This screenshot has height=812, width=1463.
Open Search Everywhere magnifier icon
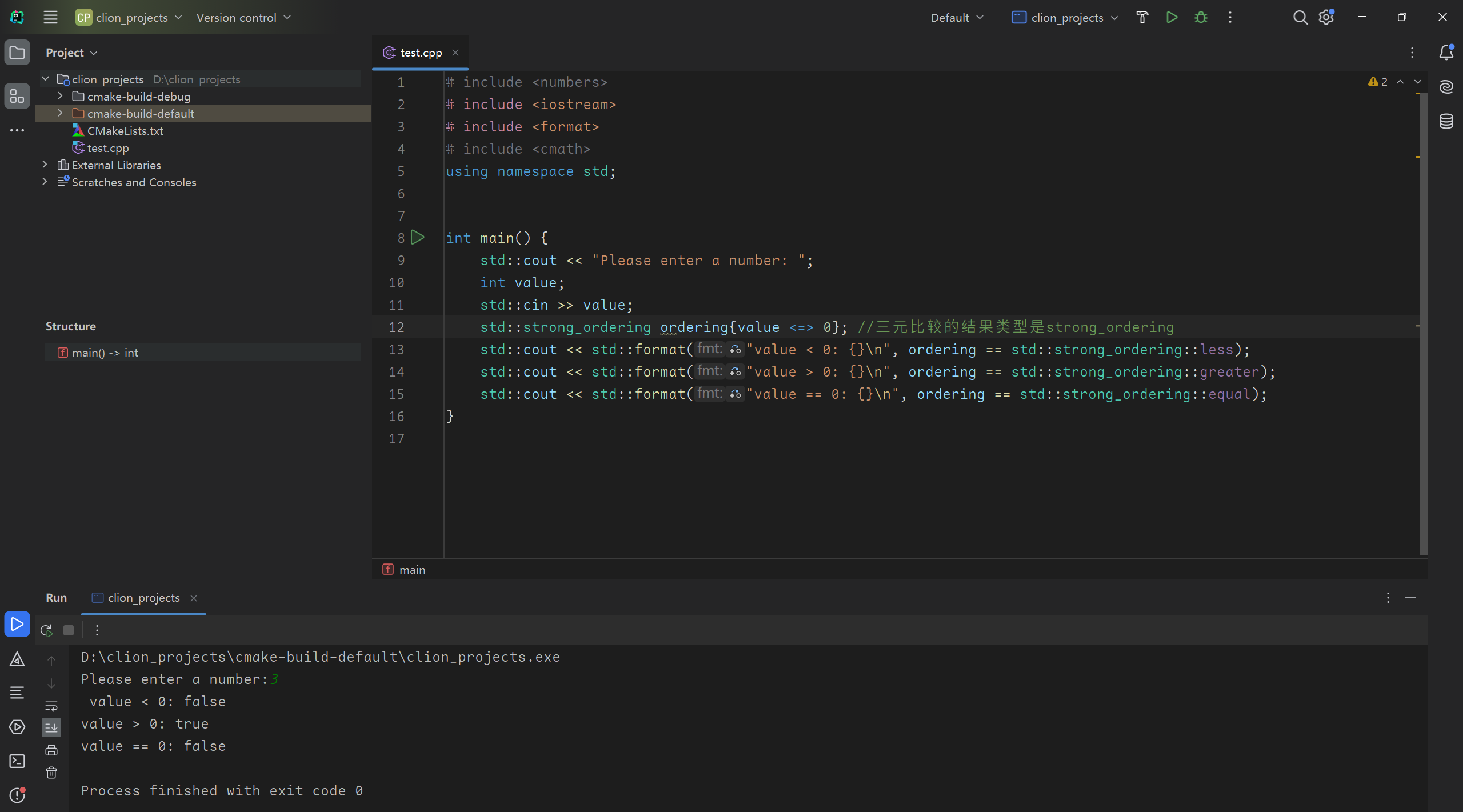point(1300,18)
